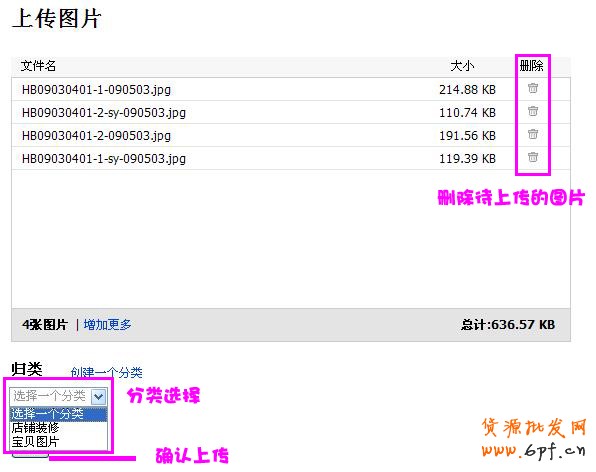Open the 选择一个分类 dropdown arrow

pos(98,397)
